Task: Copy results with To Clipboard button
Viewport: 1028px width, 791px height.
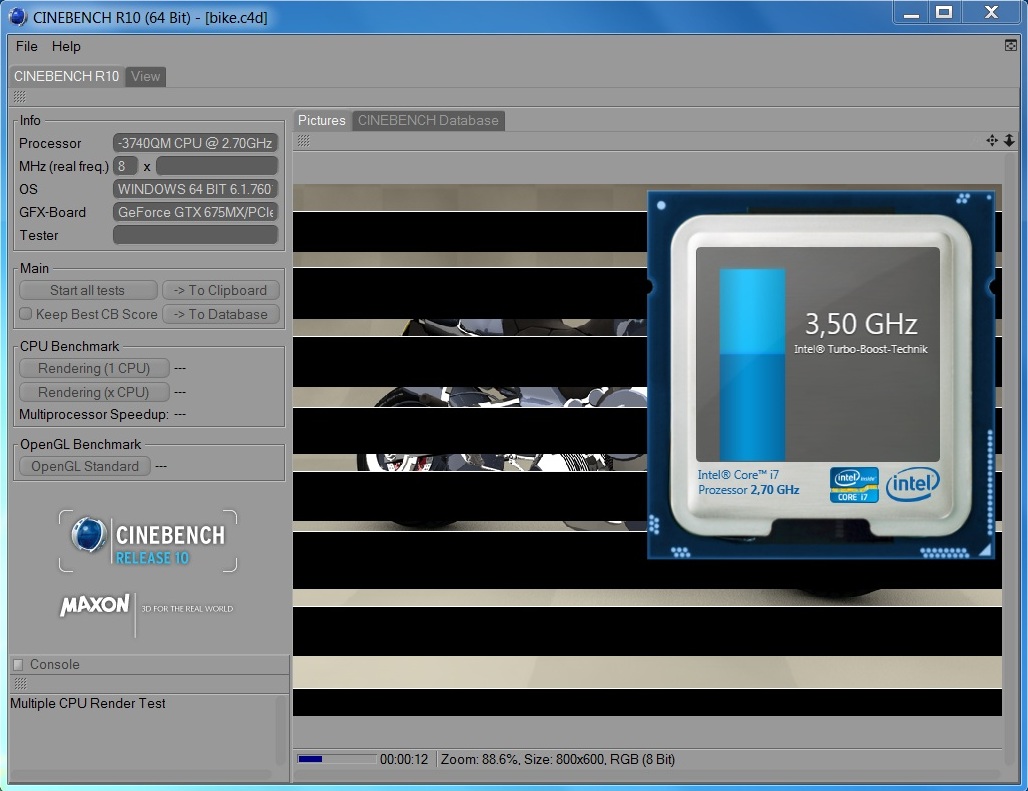Action: 221,290
